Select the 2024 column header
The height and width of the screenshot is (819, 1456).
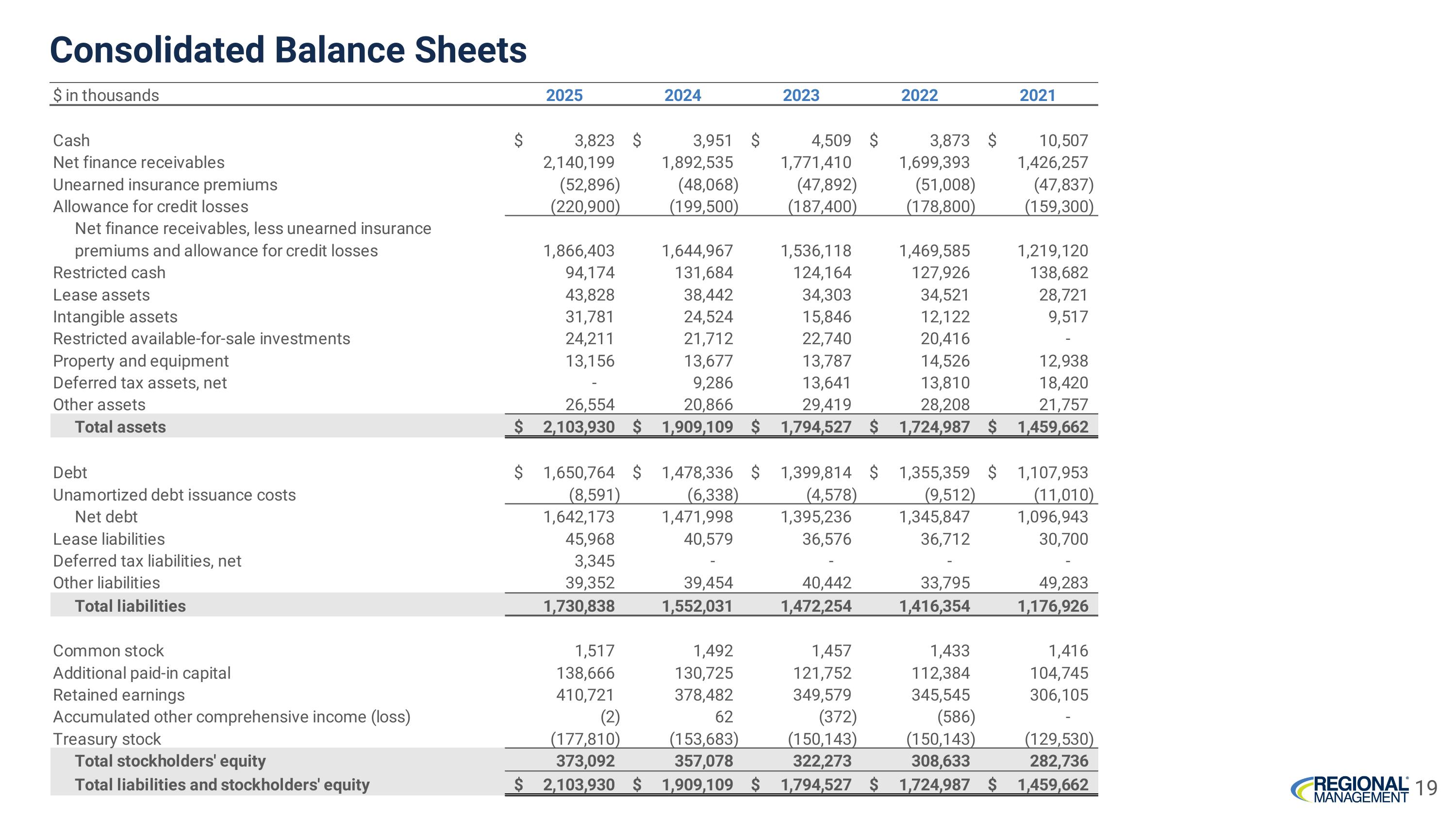pos(682,95)
